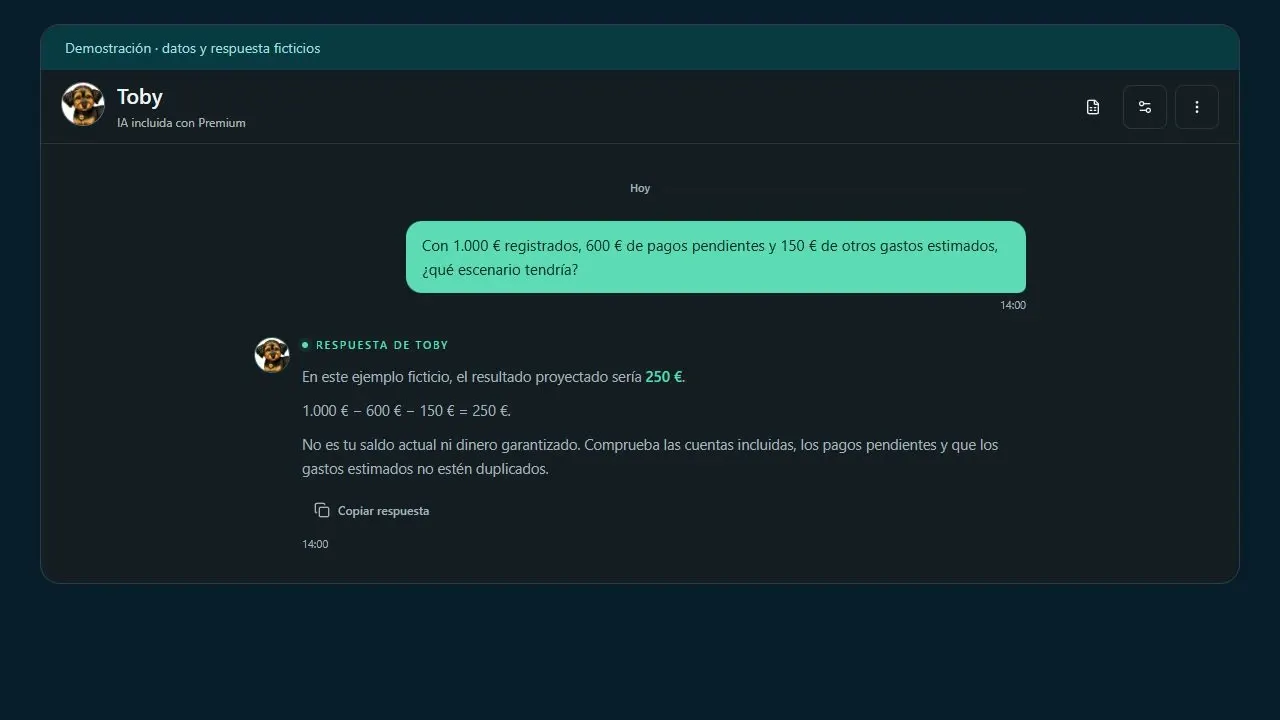The width and height of the screenshot is (1280, 720).
Task: Select the Toby name heading
Action: tap(140, 97)
